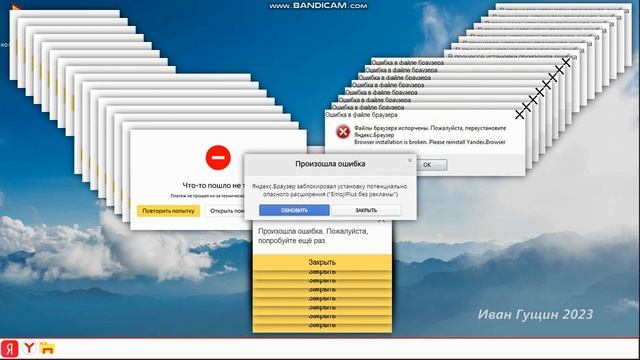The image size is (640, 360).
Task: Click the message 'Произошла ошибка. Пожалуйста, попробуйте ещё раз.'
Action: (x=313, y=236)
